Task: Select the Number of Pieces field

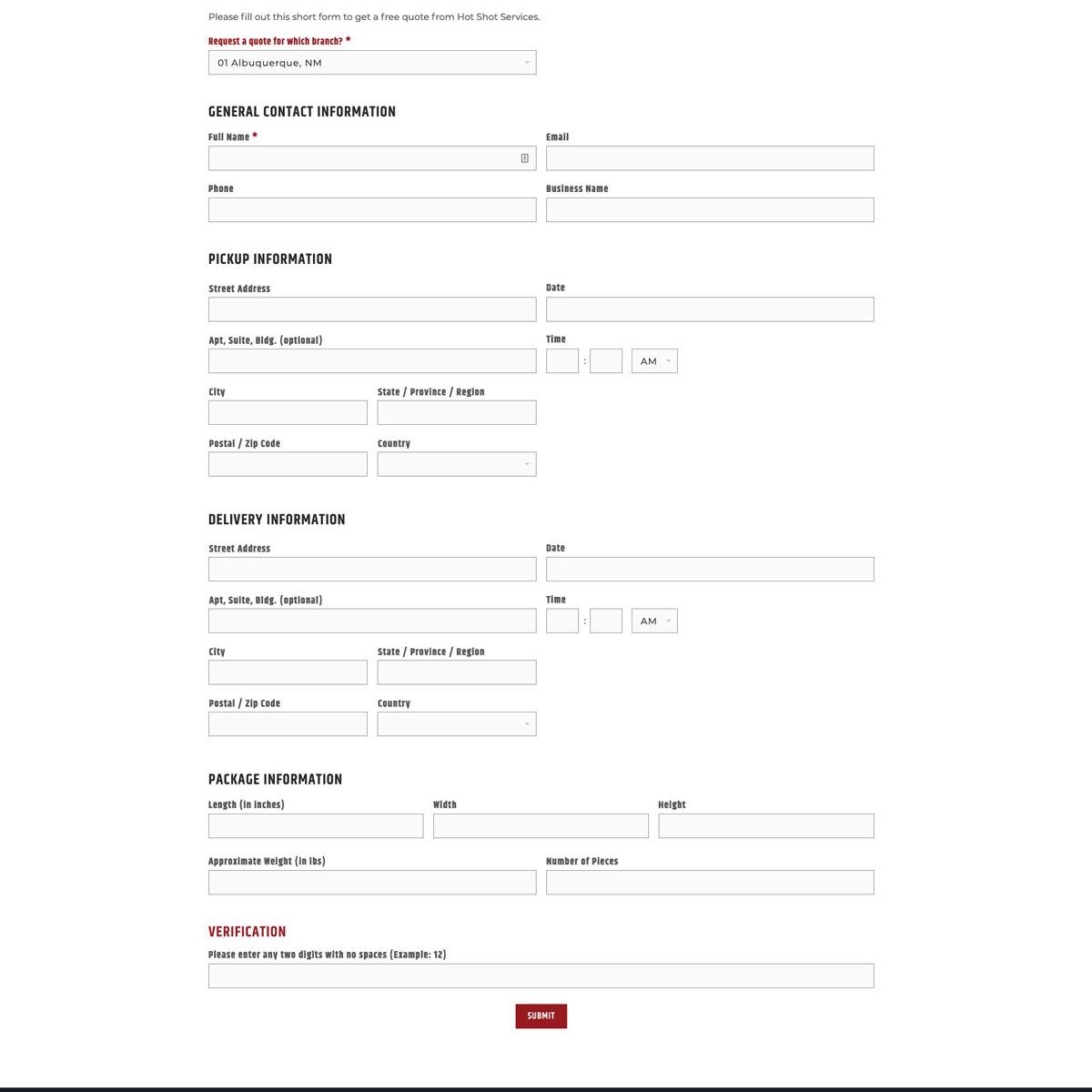Action: click(709, 882)
